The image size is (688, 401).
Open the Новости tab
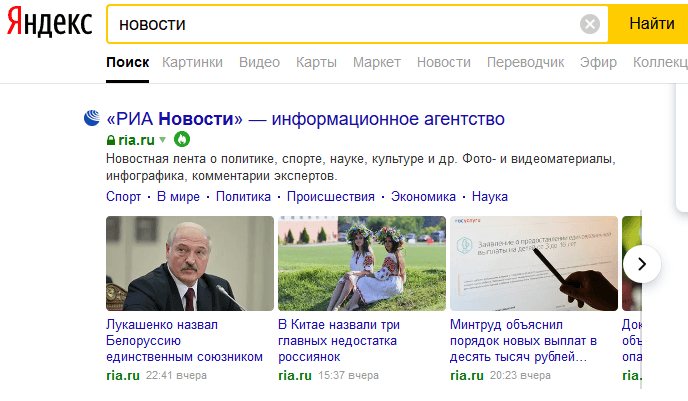click(x=444, y=62)
